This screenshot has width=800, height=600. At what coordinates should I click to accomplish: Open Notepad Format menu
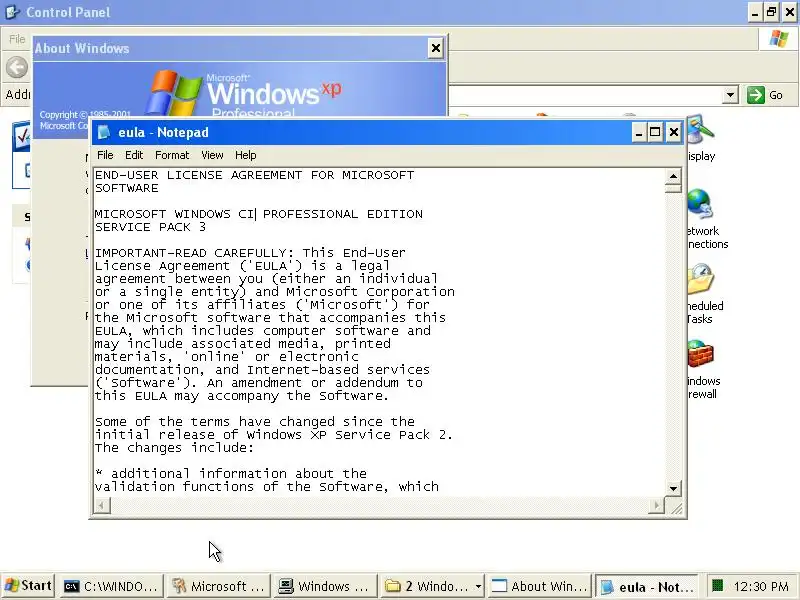click(172, 155)
